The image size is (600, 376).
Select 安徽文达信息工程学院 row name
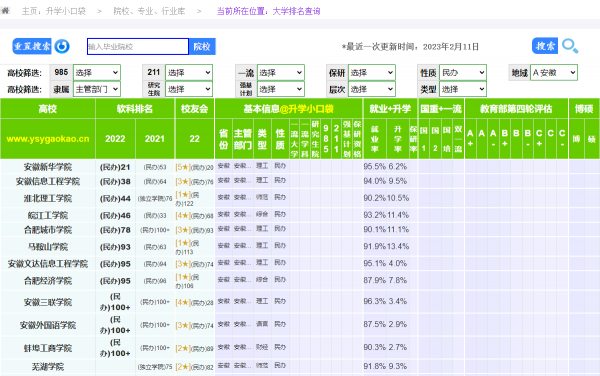(x=48, y=264)
